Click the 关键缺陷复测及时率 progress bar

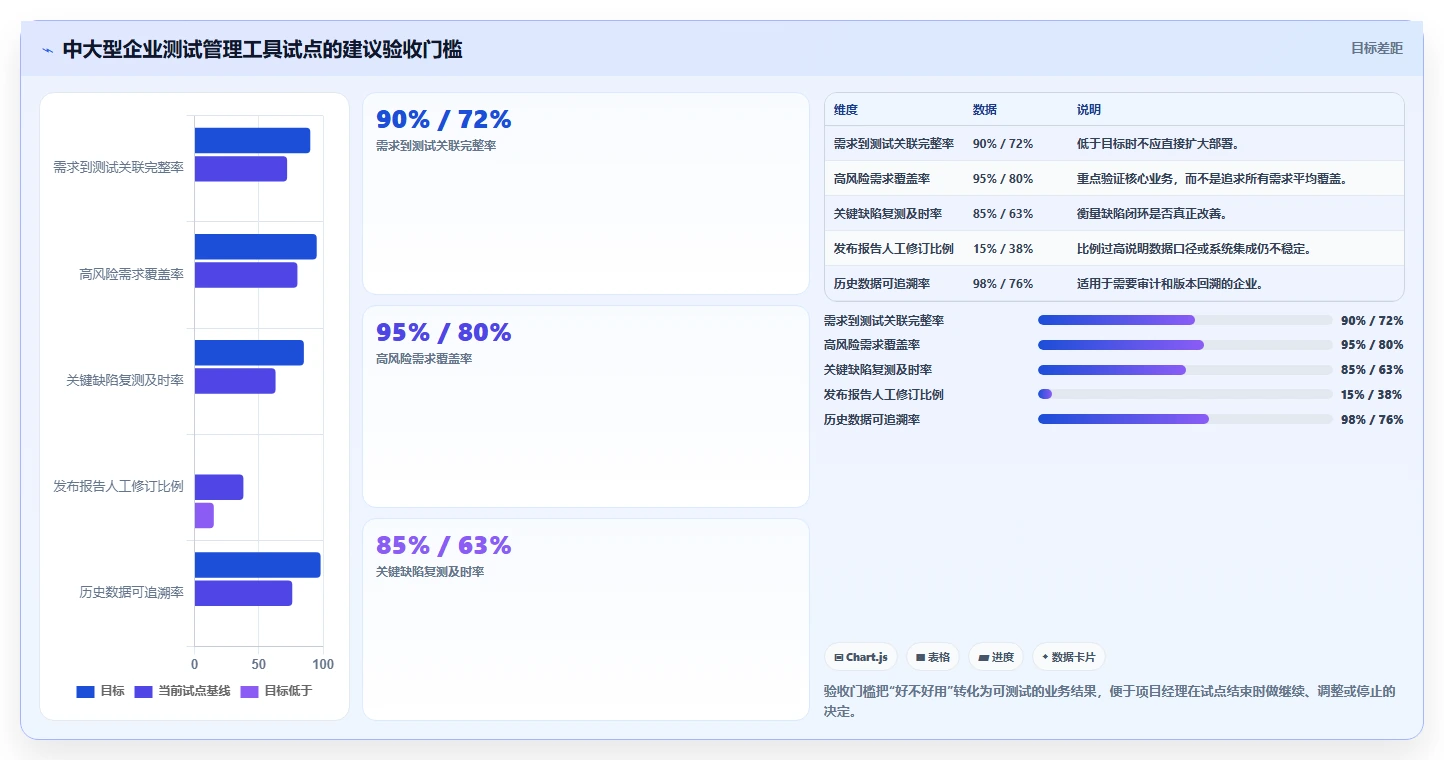click(x=1185, y=370)
